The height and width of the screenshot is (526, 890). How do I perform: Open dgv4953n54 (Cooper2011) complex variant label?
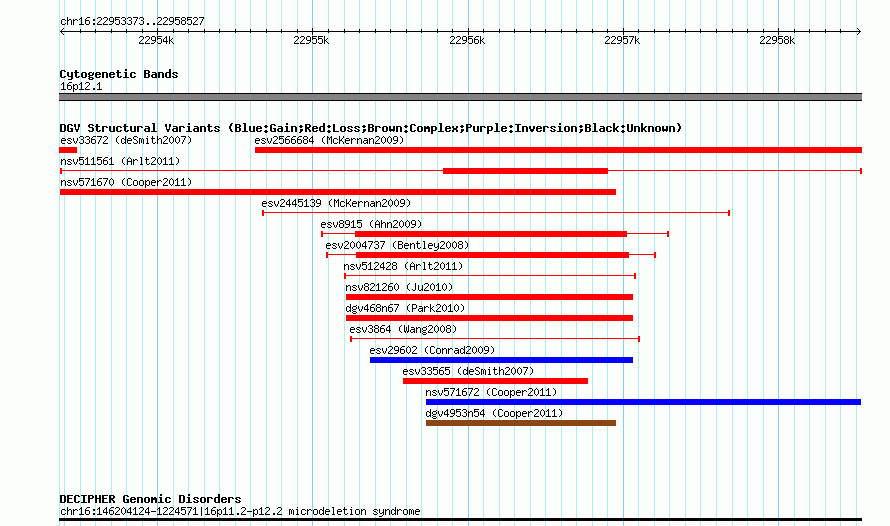[494, 413]
